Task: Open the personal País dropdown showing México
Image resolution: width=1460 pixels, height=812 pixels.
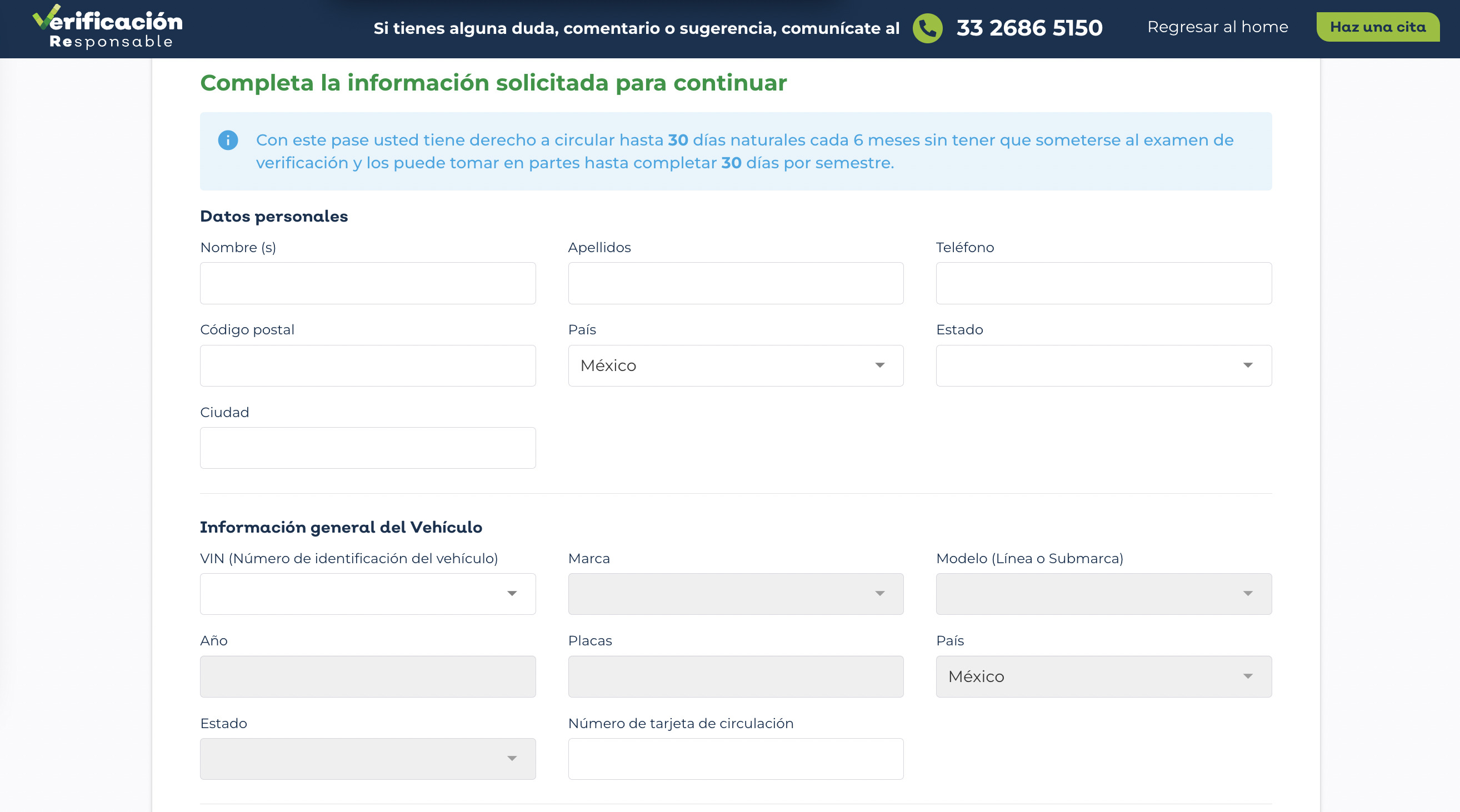Action: (x=735, y=365)
